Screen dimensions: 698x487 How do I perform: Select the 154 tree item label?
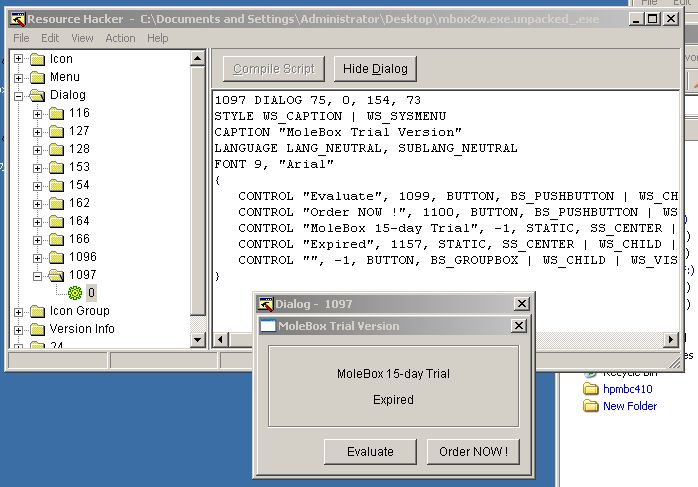(79, 185)
